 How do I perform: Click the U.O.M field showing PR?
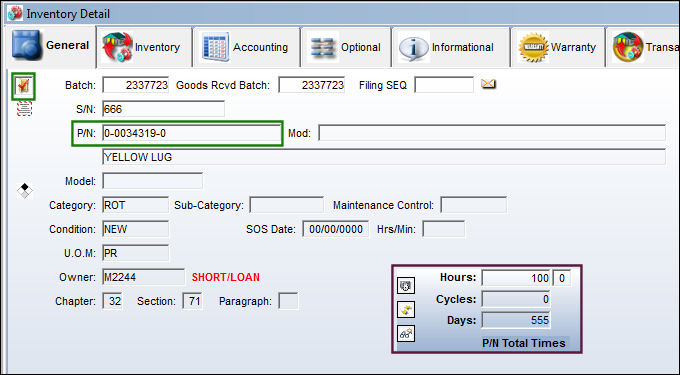(136, 253)
